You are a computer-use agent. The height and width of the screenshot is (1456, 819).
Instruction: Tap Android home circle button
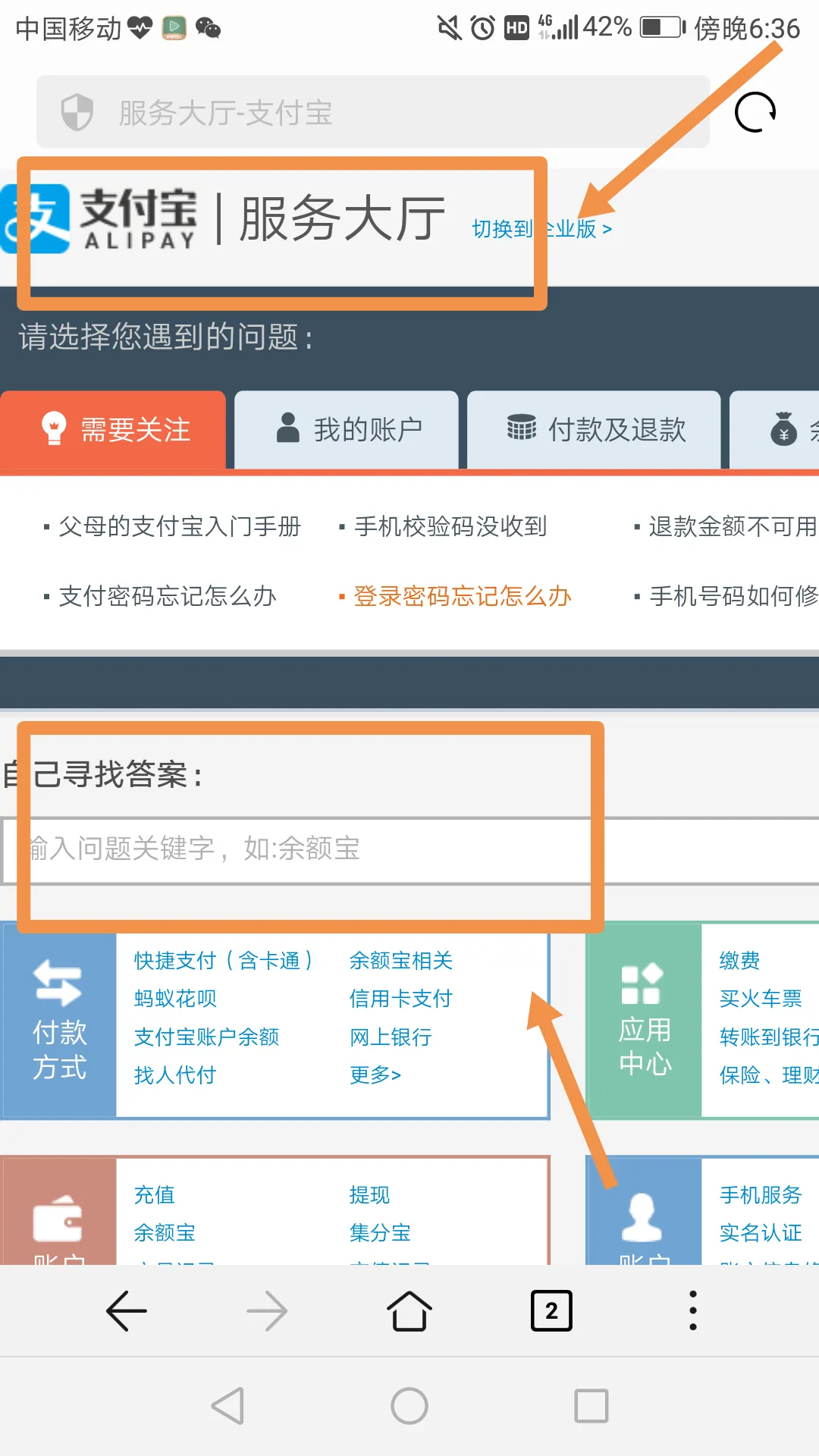(409, 1406)
